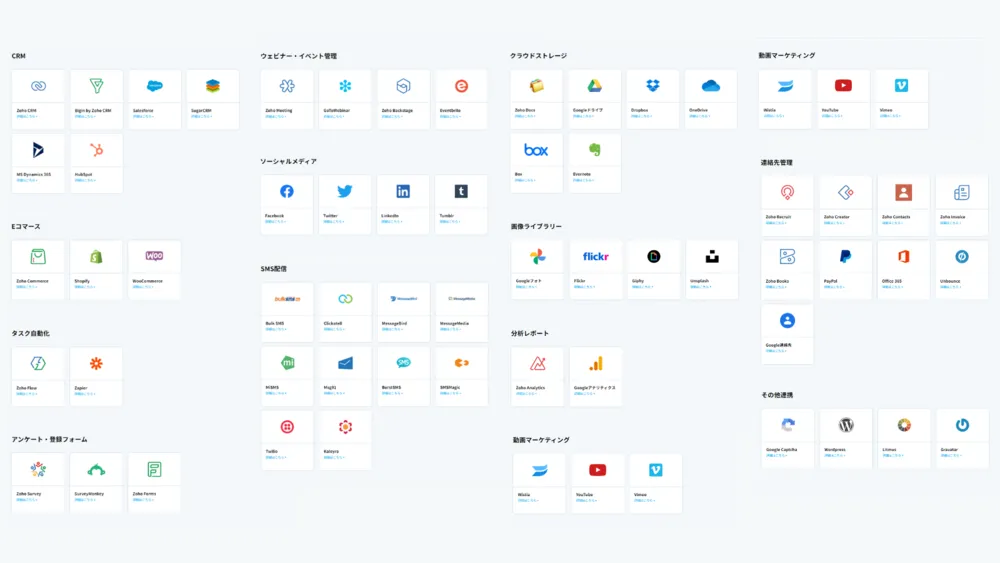Open the Zoho CRM integration icon
The image size is (1000, 563).
[x=38, y=86]
